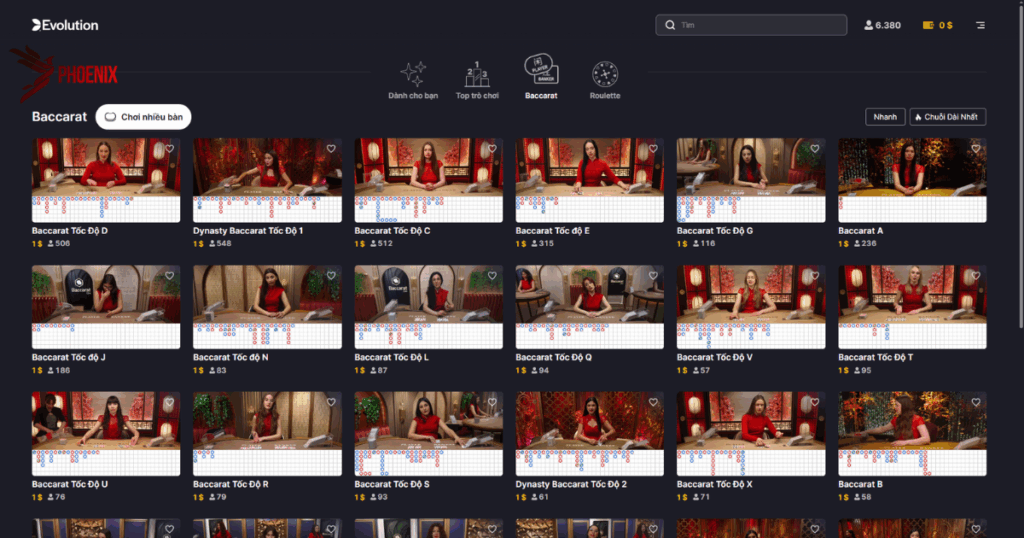Viewport: 1024px width, 538px height.
Task: Select the Roulette category tab
Action: (x=605, y=80)
